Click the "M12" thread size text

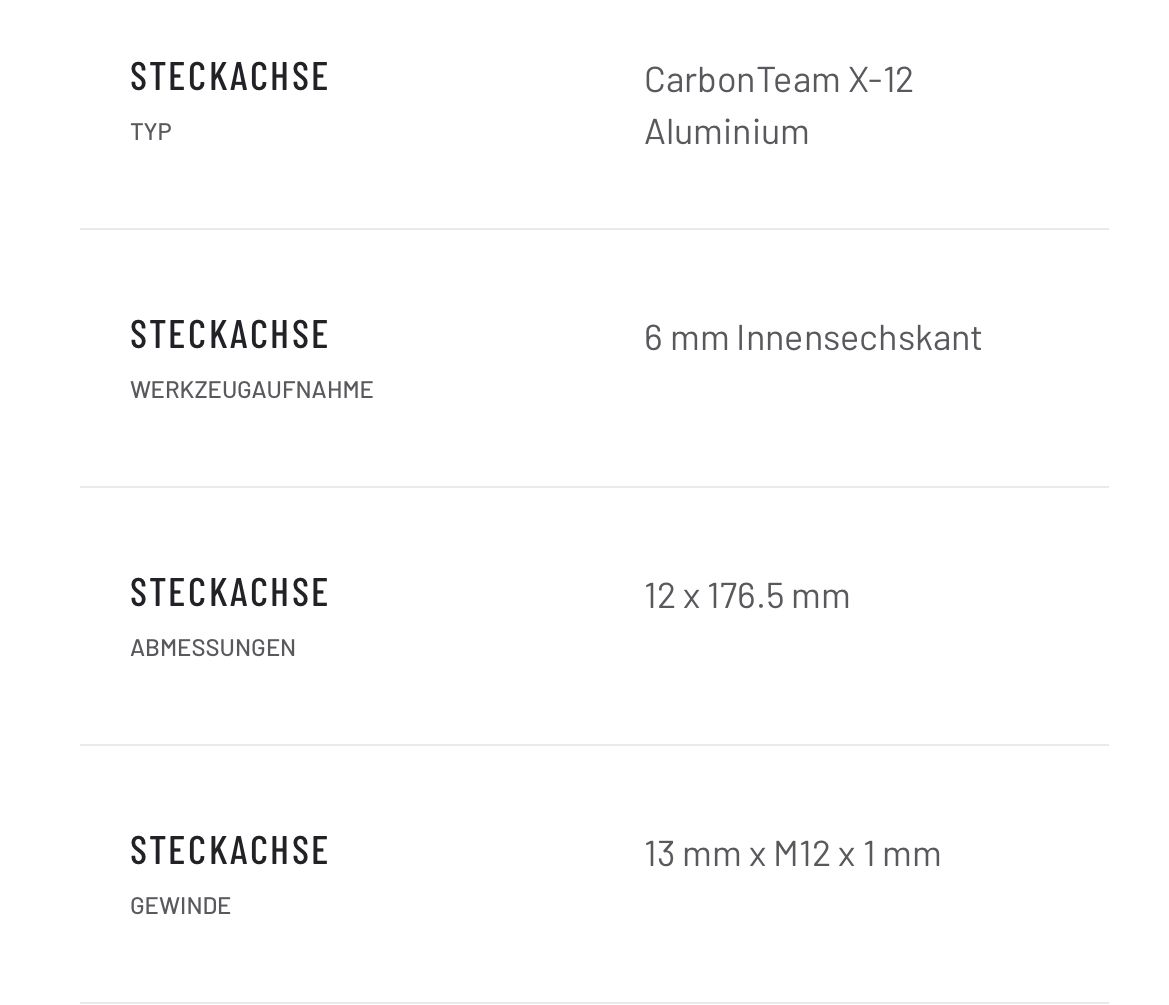pos(802,854)
